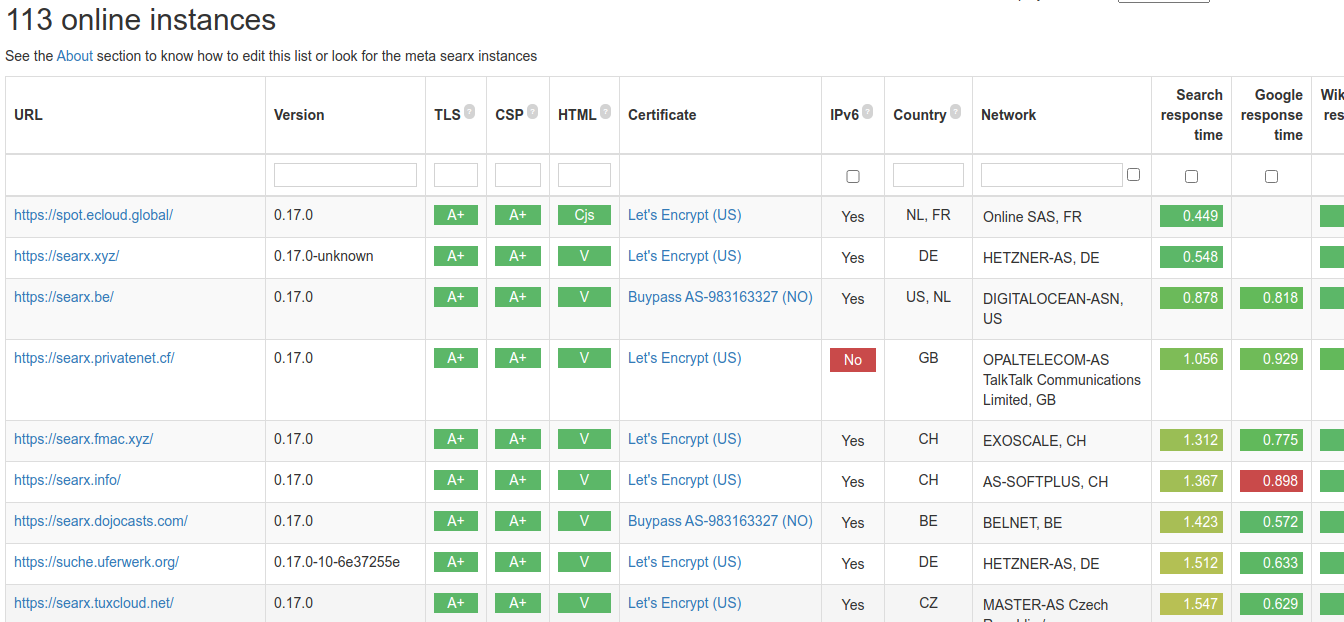Enable the Search response time checkbox

coord(1191,176)
